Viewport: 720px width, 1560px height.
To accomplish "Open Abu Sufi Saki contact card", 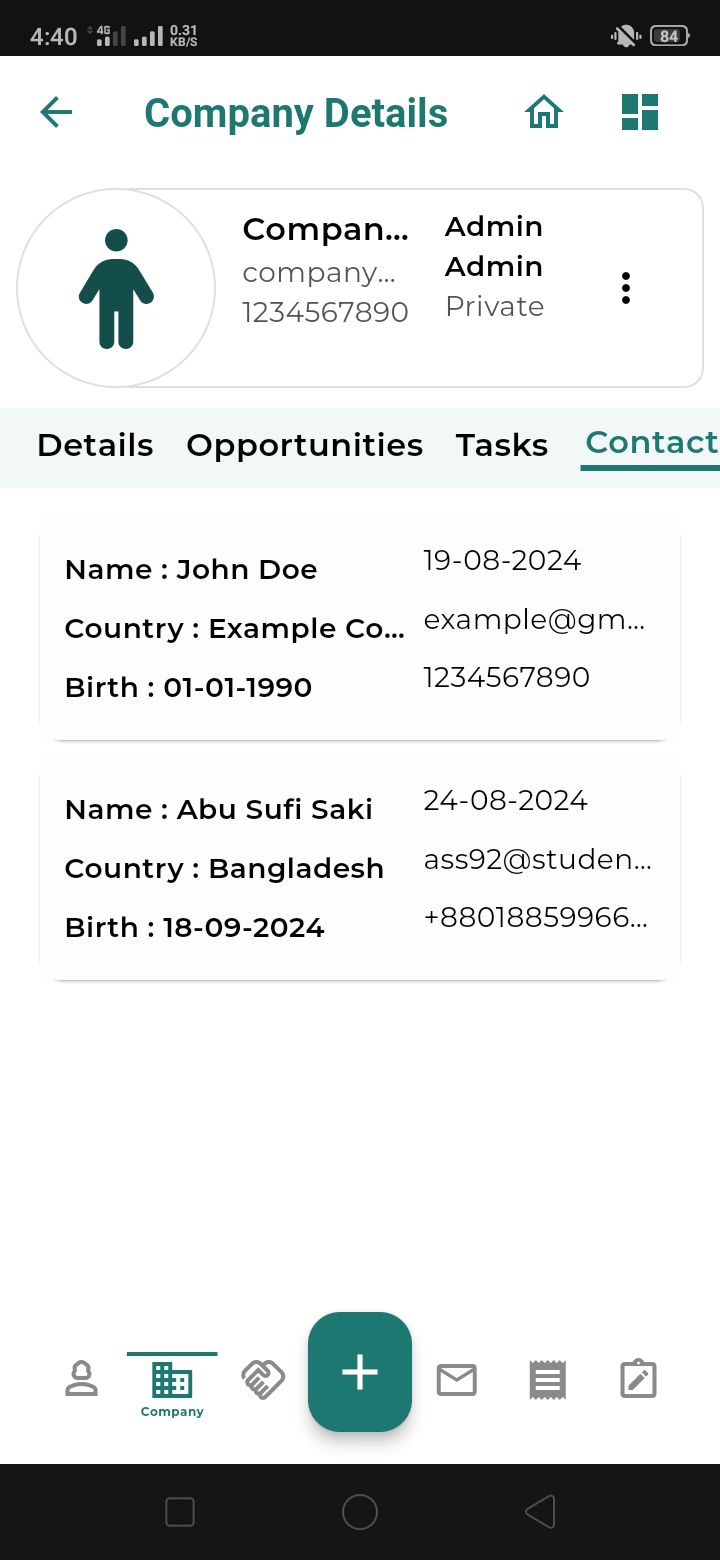I will [360, 868].
